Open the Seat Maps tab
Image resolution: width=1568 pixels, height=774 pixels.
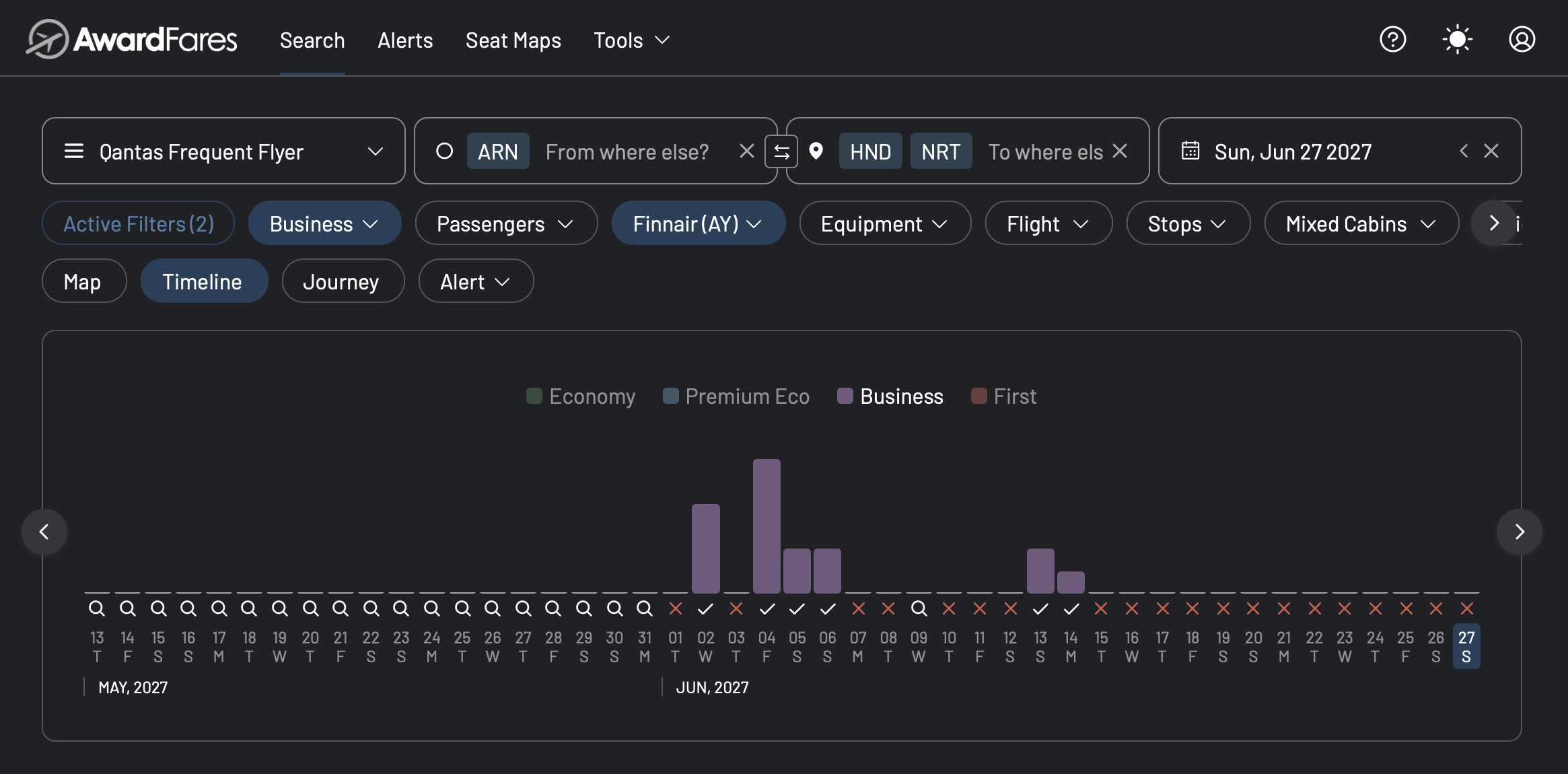(513, 40)
